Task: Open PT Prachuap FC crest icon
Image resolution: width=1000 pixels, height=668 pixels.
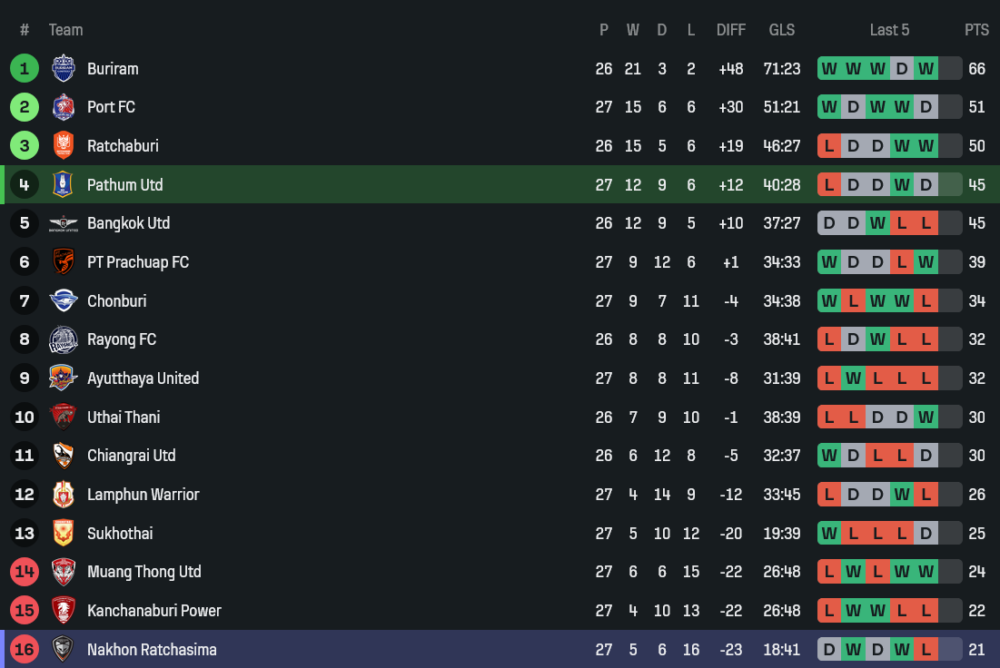Action: pos(63,262)
